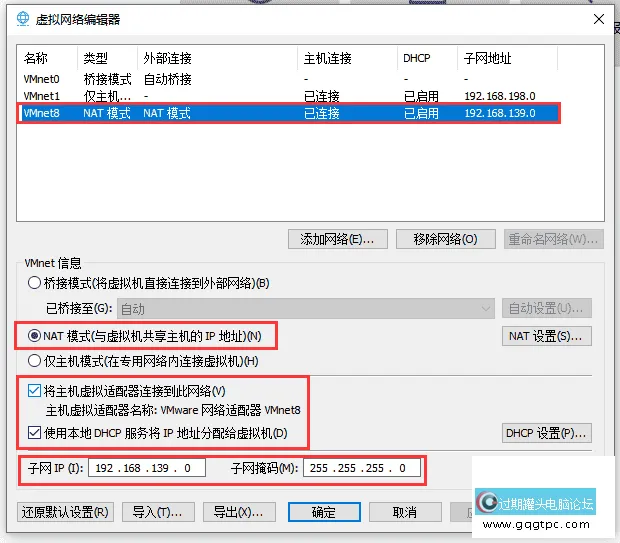Choose the 仅主机模式 radio button
Screen dimensions: 620x543
click(x=34, y=361)
